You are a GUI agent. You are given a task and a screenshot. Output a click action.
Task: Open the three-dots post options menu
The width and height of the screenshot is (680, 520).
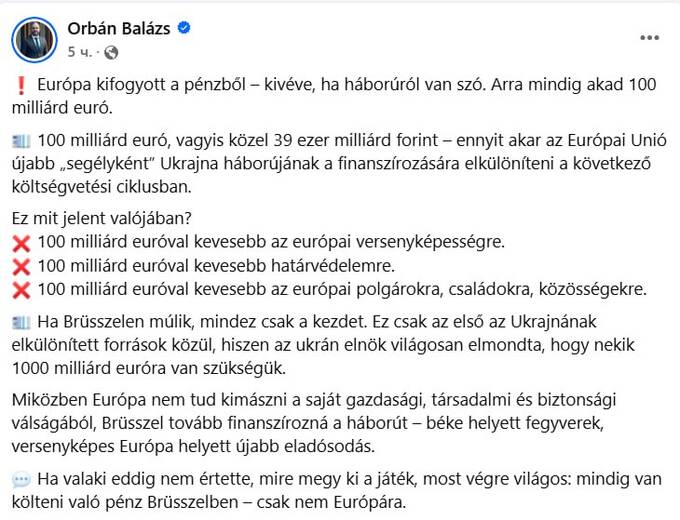[649, 38]
